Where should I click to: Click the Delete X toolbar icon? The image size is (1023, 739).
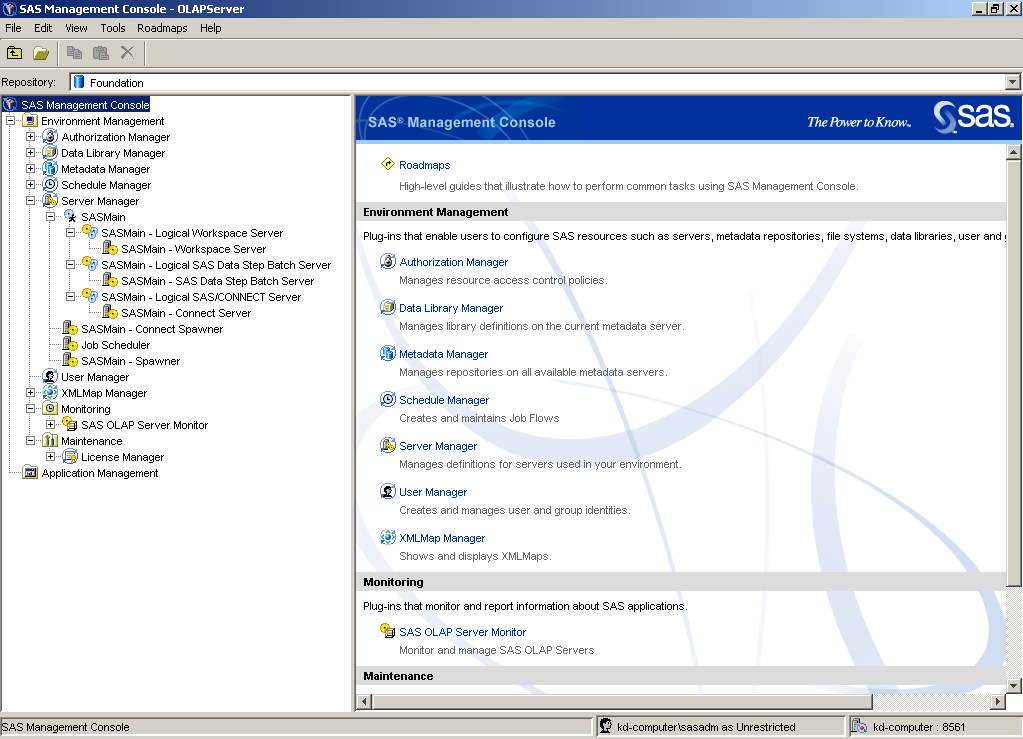[127, 53]
